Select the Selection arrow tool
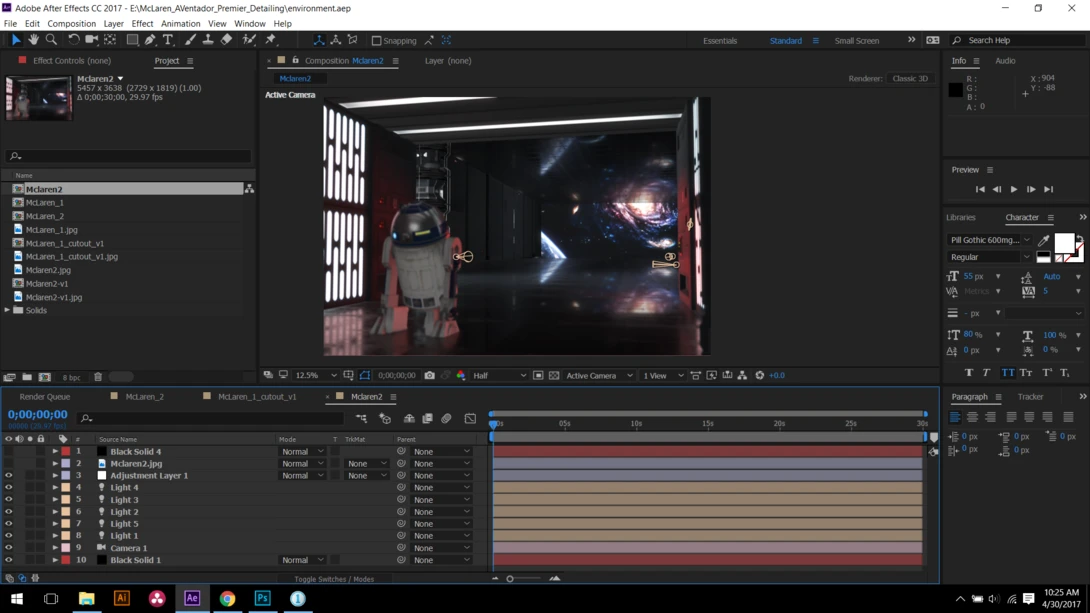This screenshot has height=613, width=1090. coord(16,40)
